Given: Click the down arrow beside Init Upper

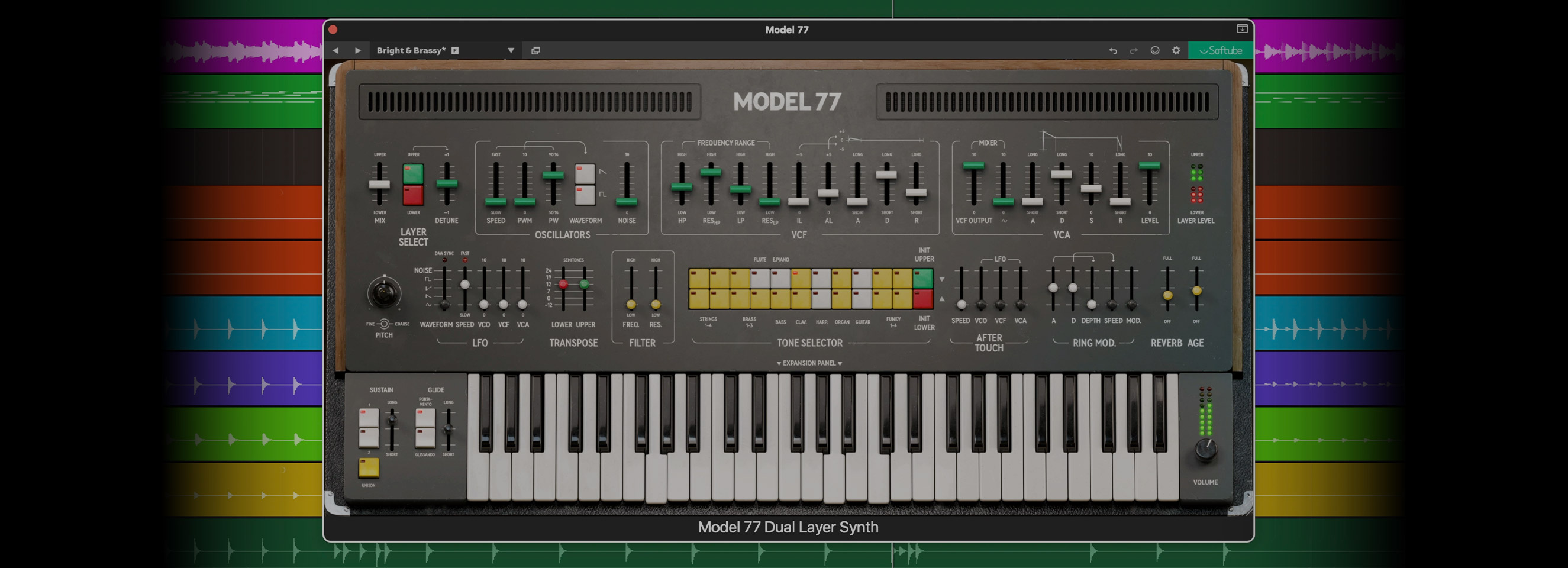Looking at the screenshot, I should pyautogui.click(x=941, y=279).
